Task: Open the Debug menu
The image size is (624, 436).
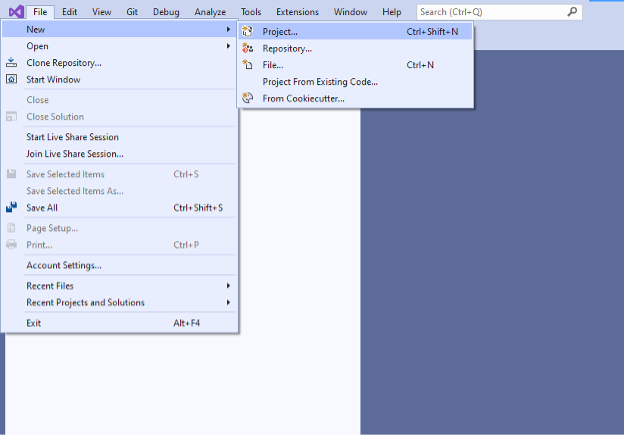Action: pyautogui.click(x=166, y=12)
